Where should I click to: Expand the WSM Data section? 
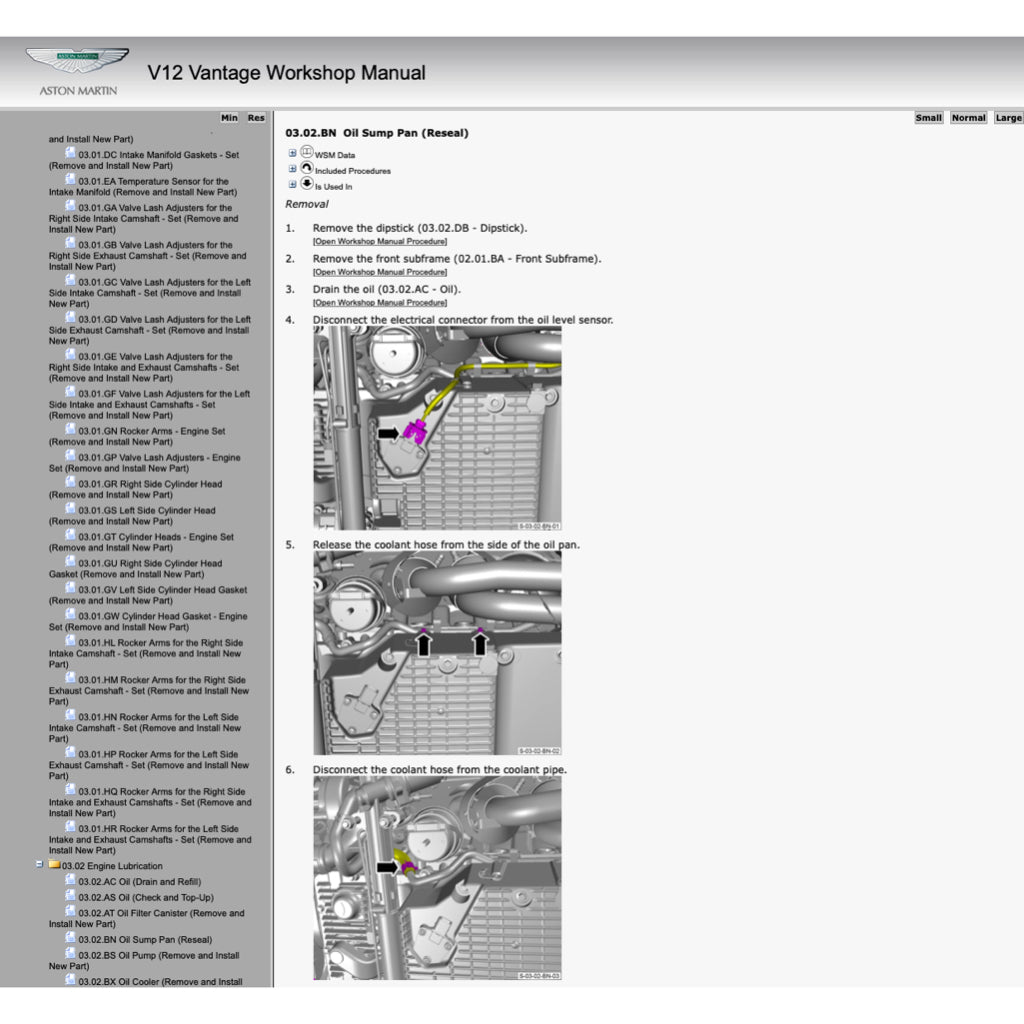(x=292, y=153)
